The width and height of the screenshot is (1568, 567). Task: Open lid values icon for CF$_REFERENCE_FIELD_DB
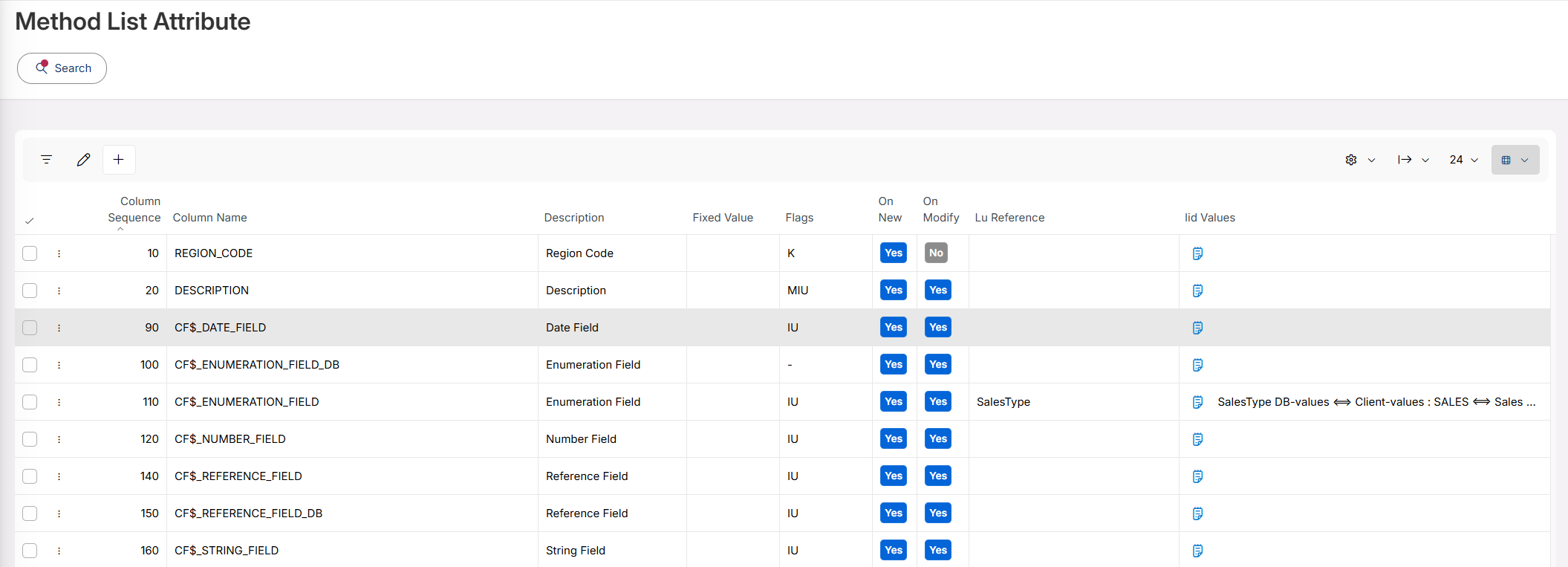(1197, 513)
